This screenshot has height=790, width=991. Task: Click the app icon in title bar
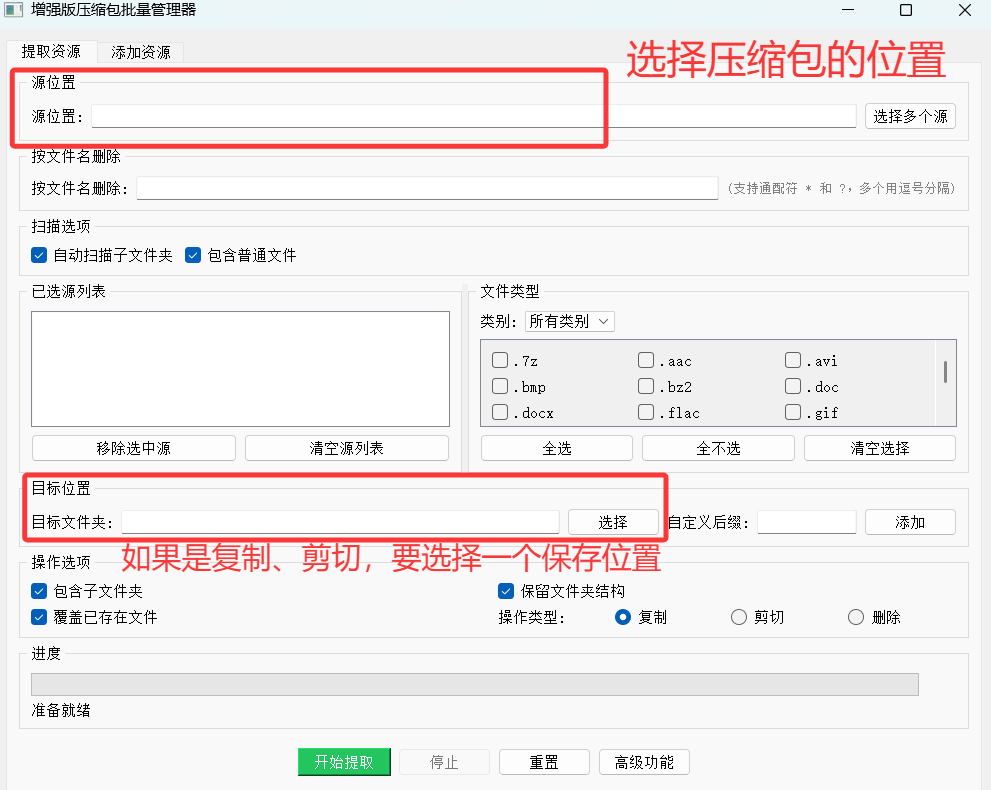point(14,11)
